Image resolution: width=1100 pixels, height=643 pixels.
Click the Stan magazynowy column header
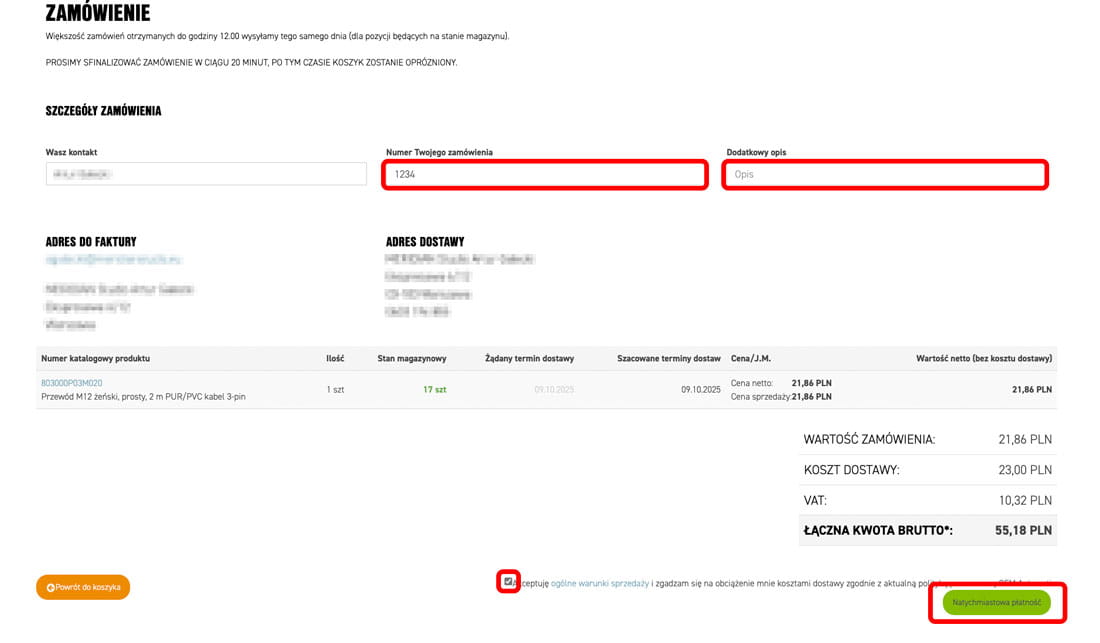pos(411,358)
